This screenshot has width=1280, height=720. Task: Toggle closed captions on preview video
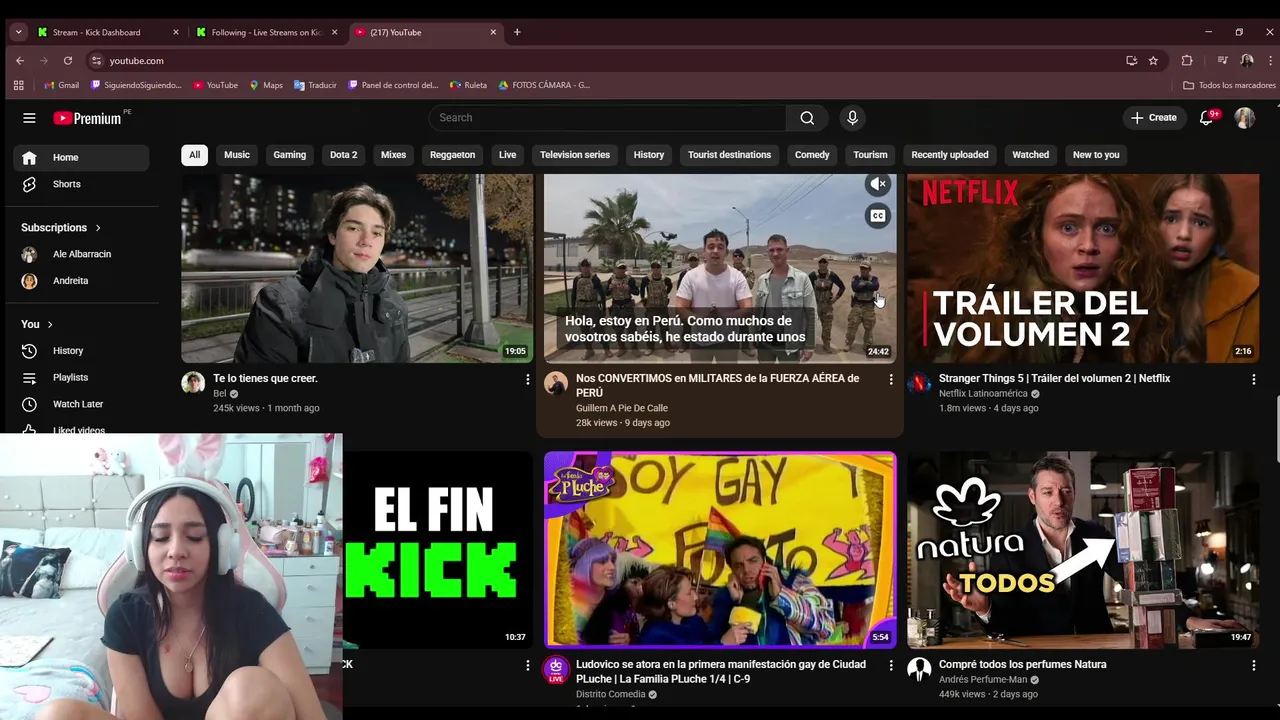point(877,216)
